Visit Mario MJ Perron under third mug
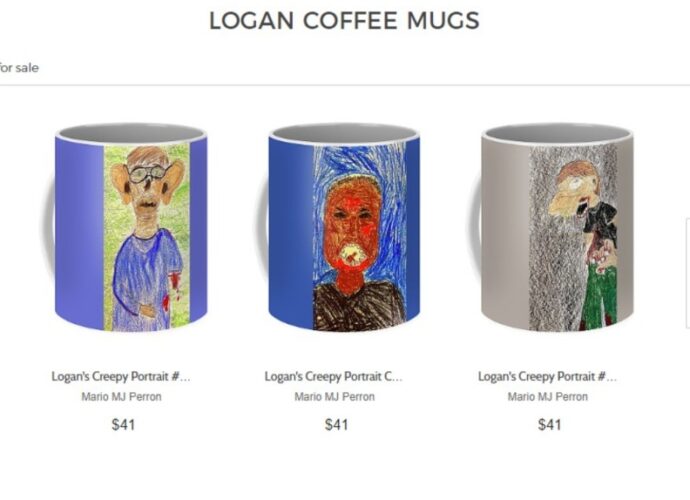 pos(548,397)
